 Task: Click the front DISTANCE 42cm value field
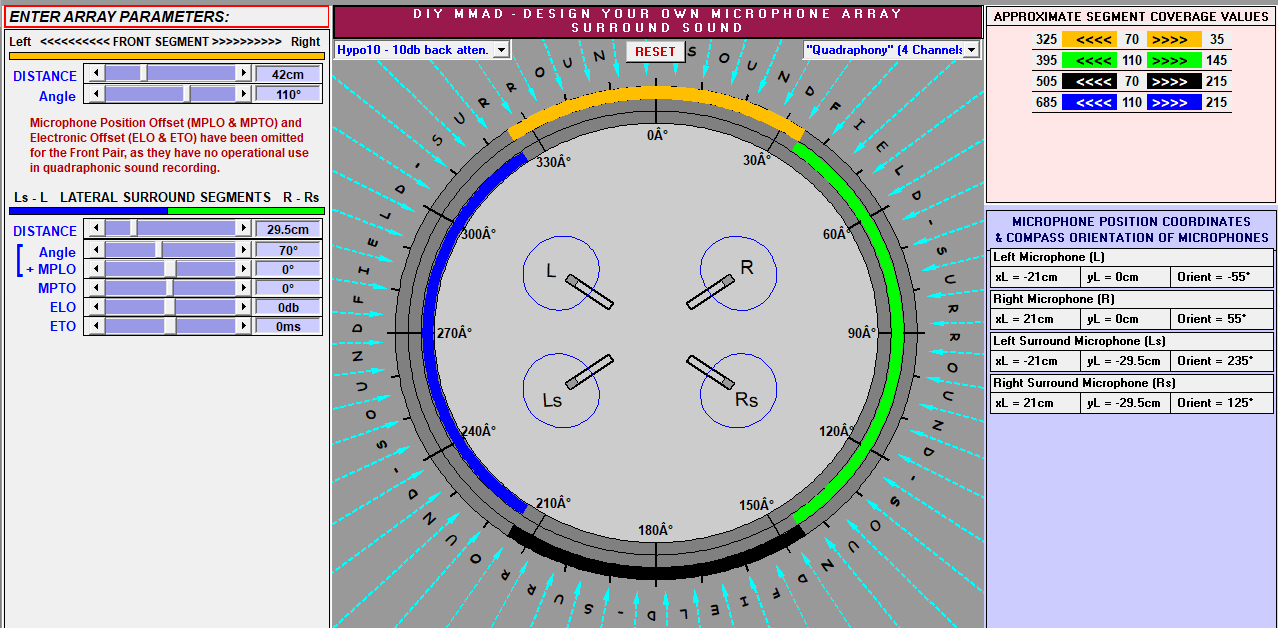pyautogui.click(x=288, y=74)
